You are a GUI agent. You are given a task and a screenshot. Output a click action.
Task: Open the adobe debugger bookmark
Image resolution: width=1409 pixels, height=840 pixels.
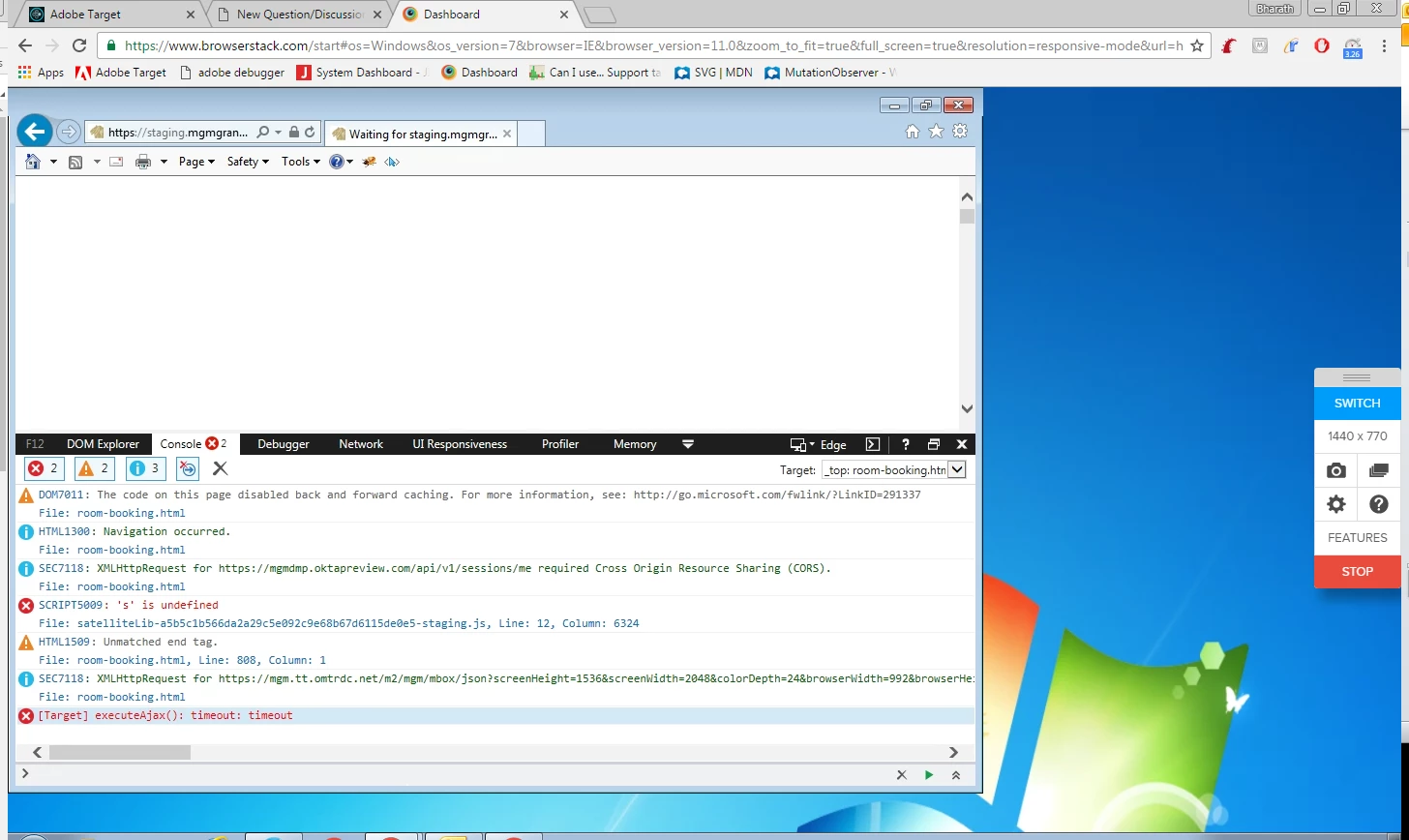[x=232, y=73]
